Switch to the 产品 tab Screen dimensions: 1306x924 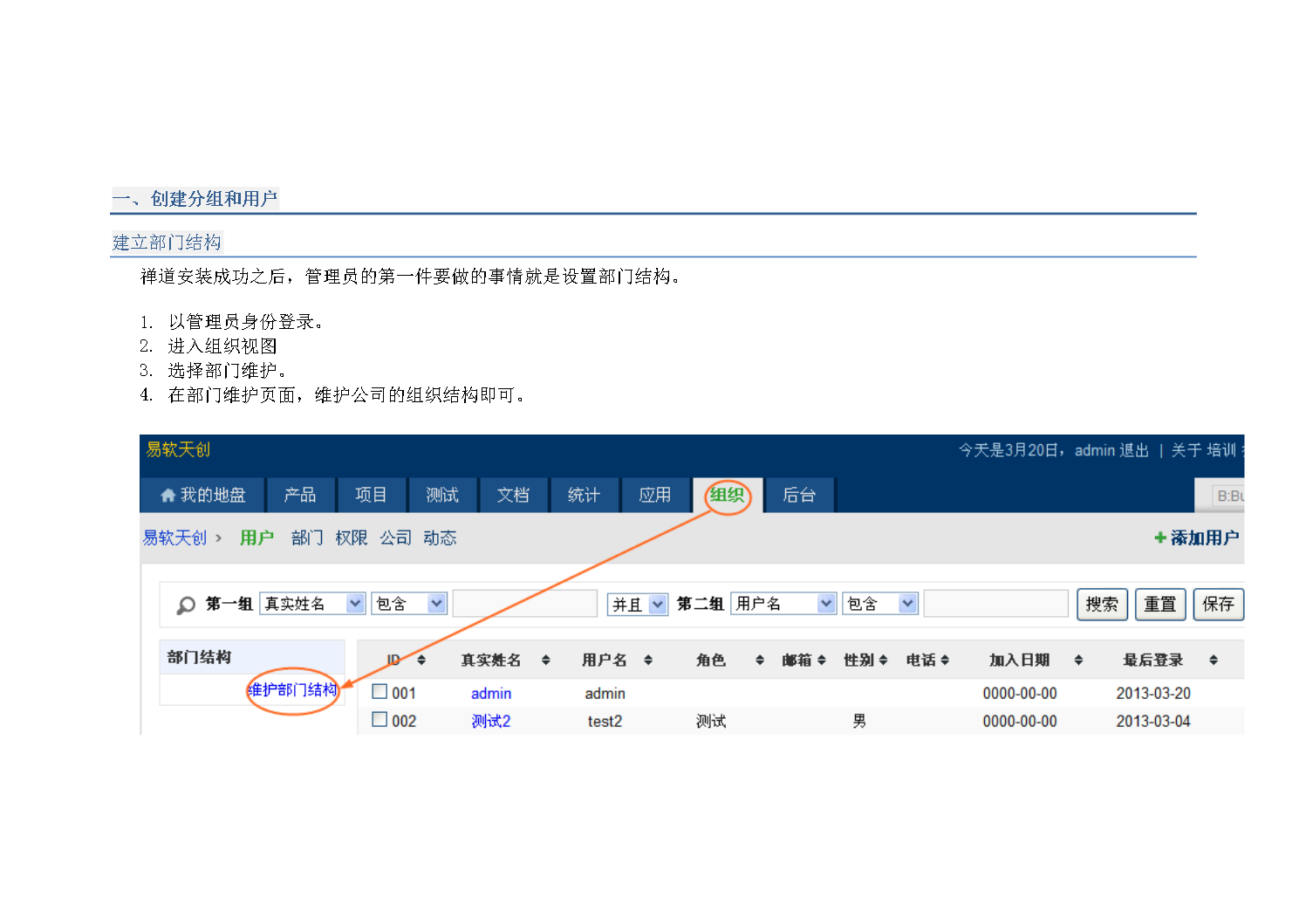click(x=300, y=495)
